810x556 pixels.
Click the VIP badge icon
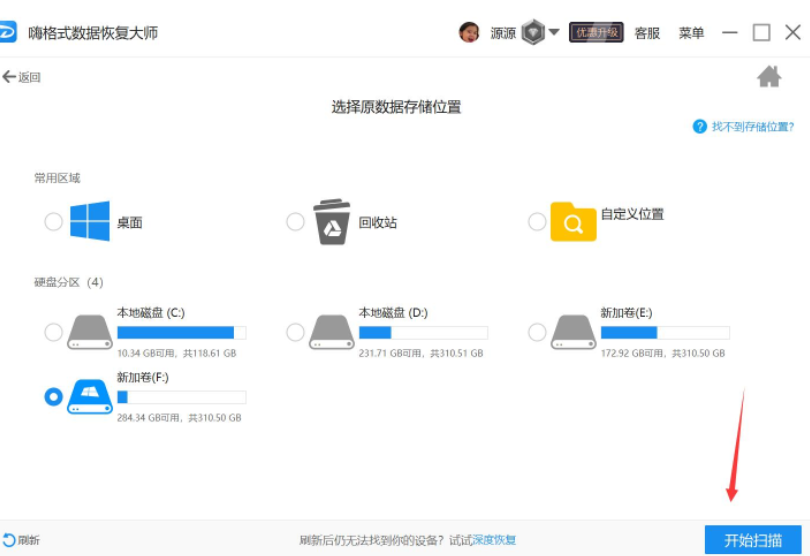point(533,32)
